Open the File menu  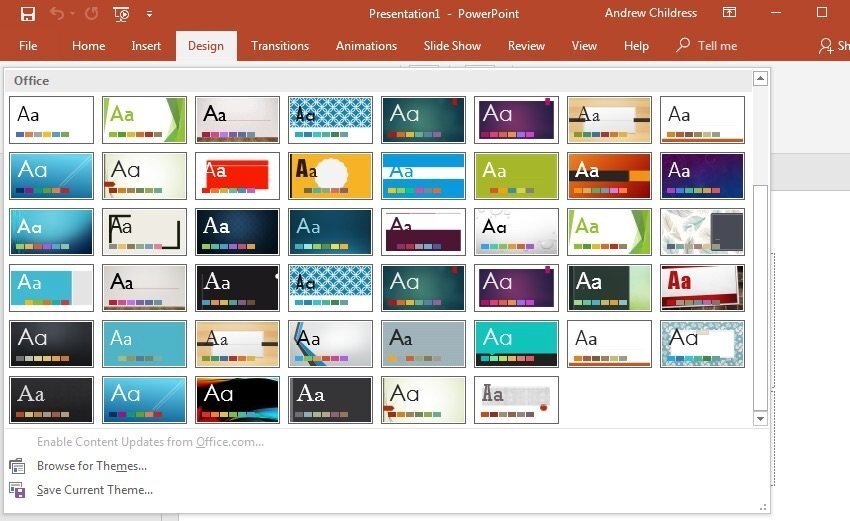pyautogui.click(x=28, y=46)
